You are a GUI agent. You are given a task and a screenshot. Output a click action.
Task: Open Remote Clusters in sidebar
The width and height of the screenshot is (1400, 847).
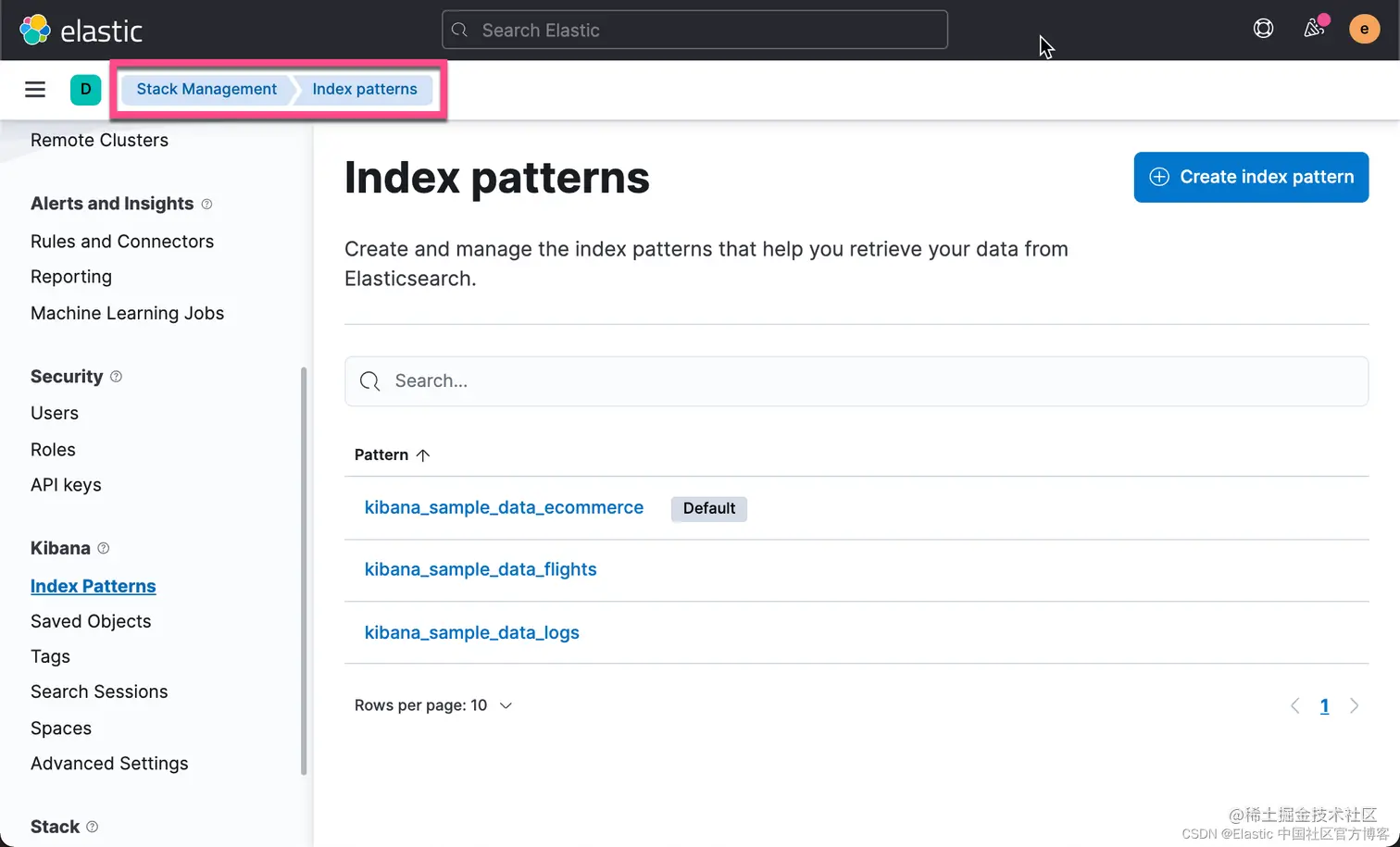tap(99, 141)
